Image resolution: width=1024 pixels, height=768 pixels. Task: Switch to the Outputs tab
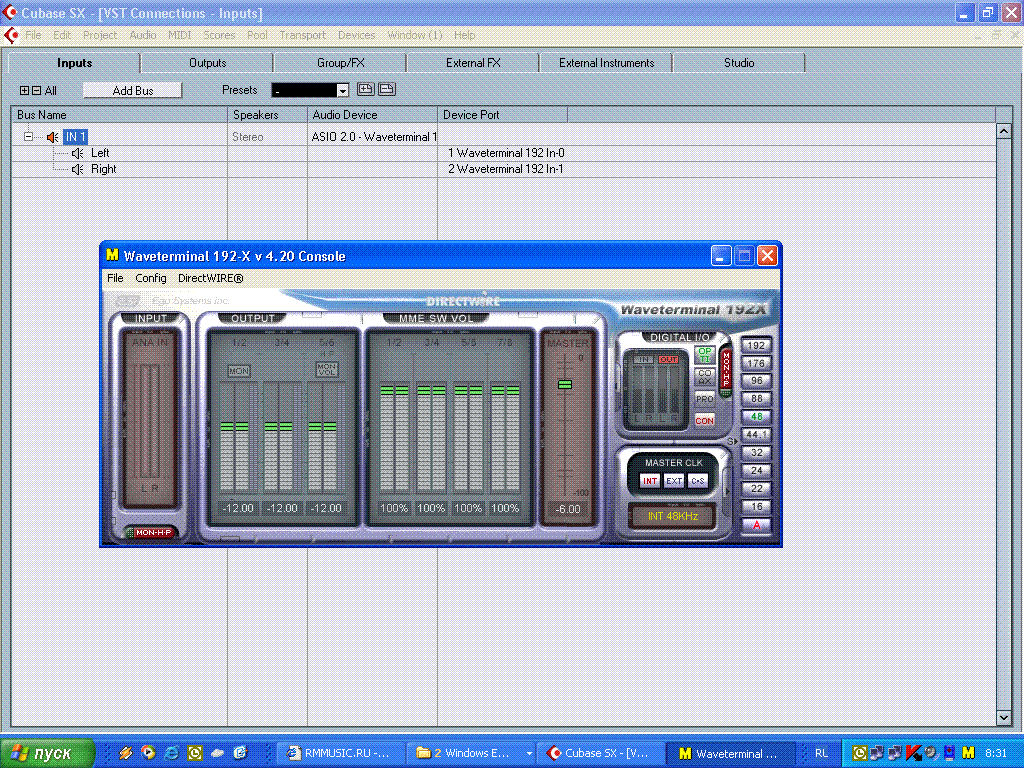[208, 63]
